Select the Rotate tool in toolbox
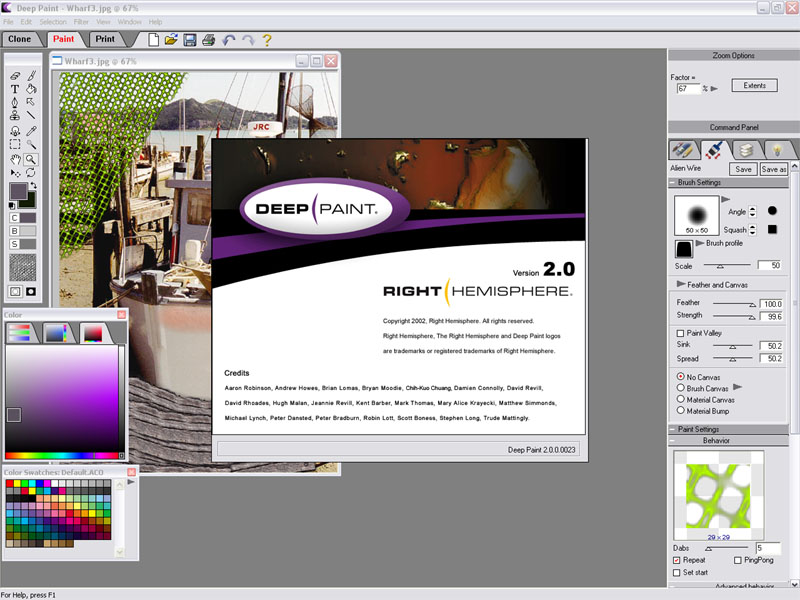Viewport: 800px width, 600px height. click(31, 172)
